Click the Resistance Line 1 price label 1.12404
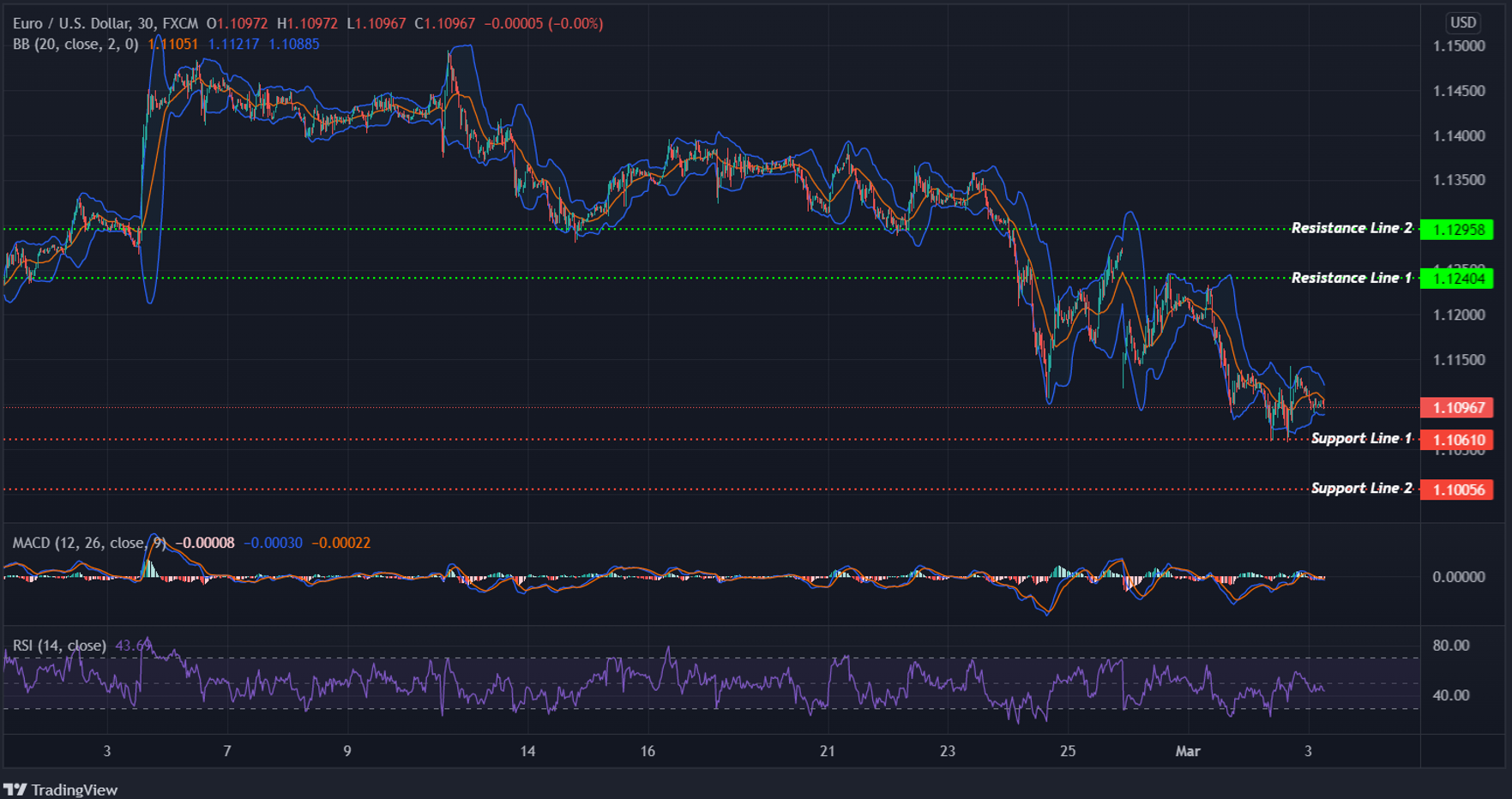The width and height of the screenshot is (1512, 799). 1458,279
